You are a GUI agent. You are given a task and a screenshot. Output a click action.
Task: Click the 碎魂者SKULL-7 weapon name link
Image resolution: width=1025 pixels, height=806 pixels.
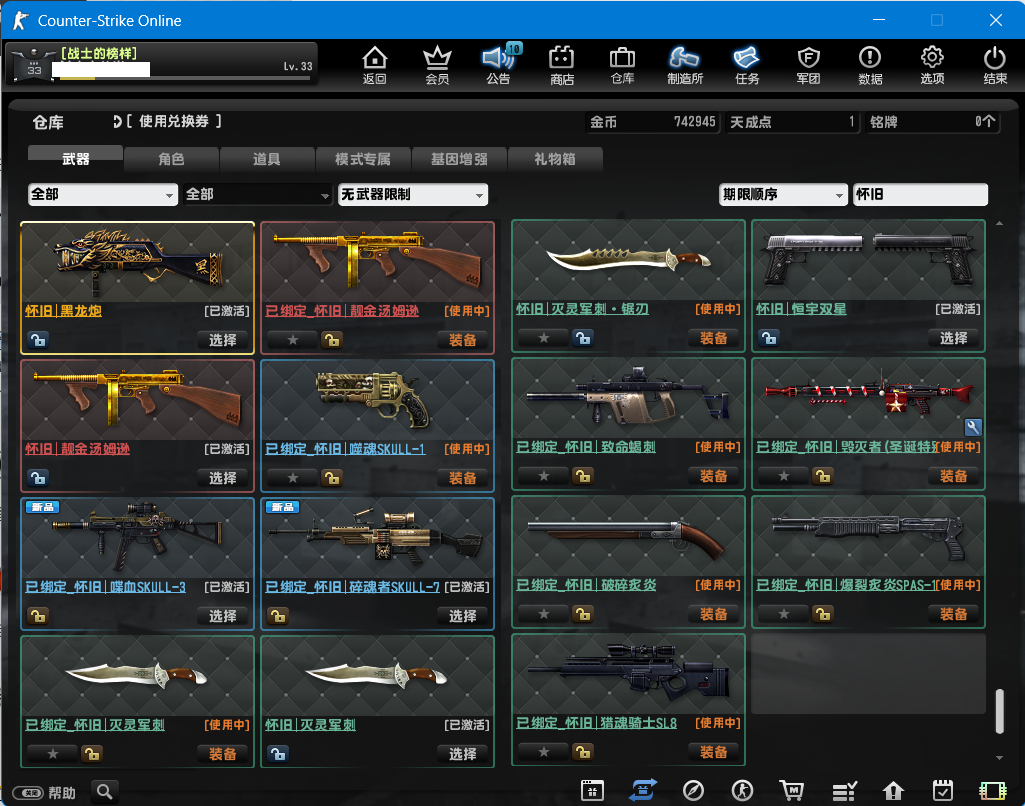point(352,587)
